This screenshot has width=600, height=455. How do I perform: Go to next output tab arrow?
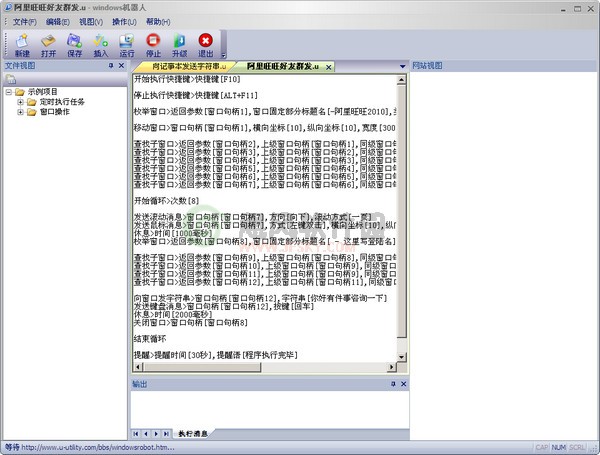pyautogui.click(x=156, y=434)
